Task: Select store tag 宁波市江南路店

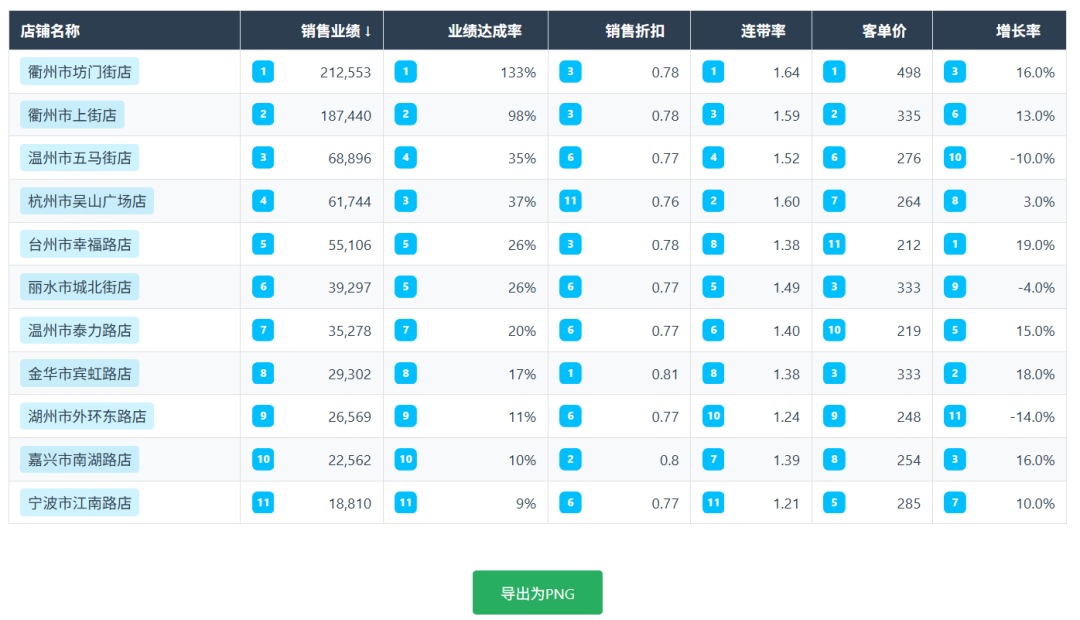Action: tap(79, 503)
